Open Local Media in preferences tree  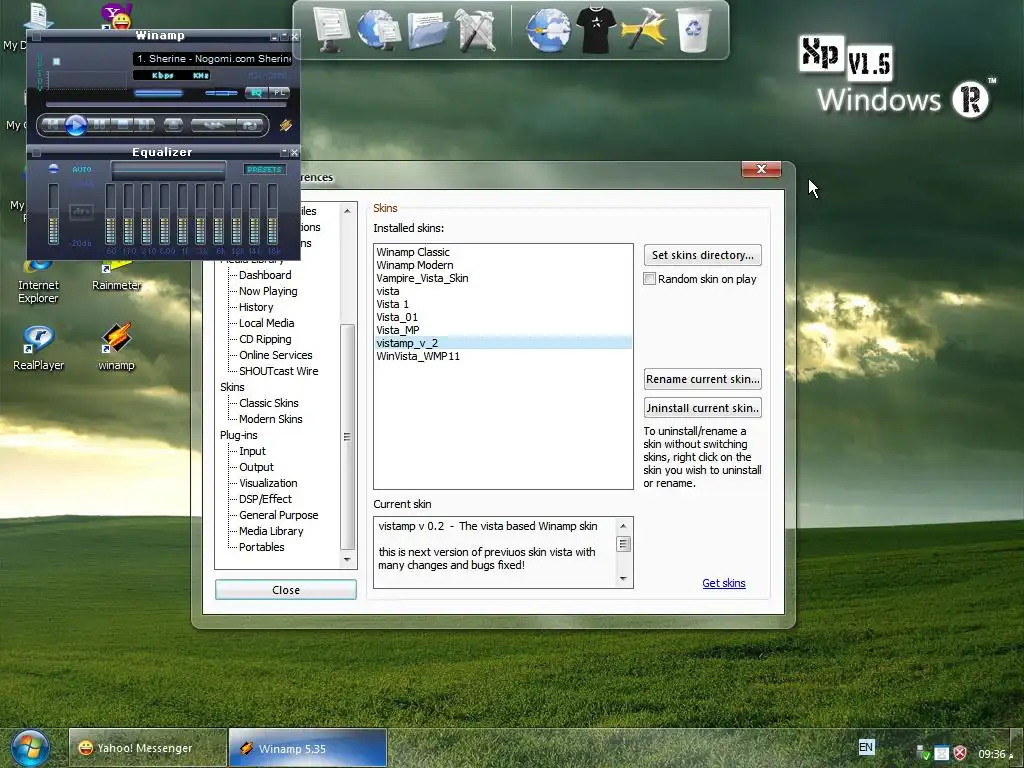pos(266,323)
